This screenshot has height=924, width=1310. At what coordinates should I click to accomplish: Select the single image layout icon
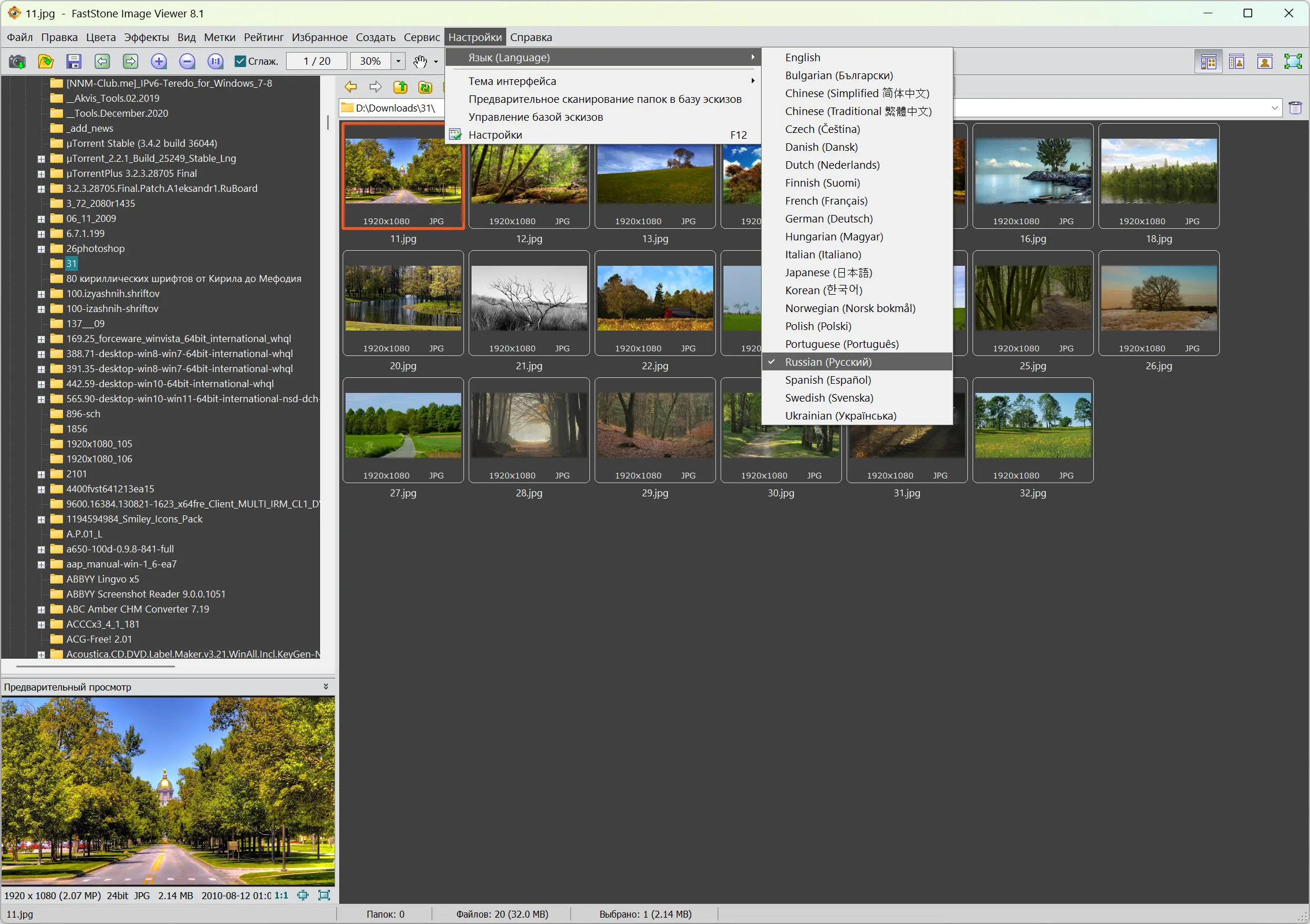(x=1264, y=61)
